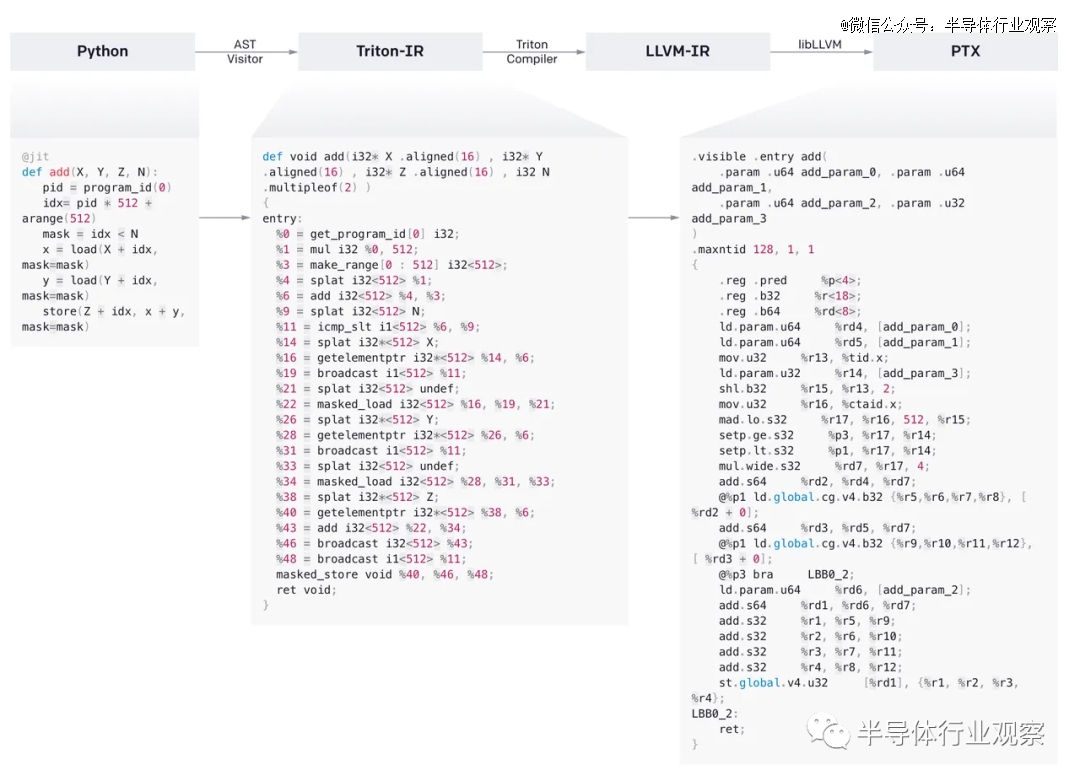Click the '%38 = splat i32*<512> Z;' line
Image resolution: width=1080 pixels, height=781 pixels.
point(357,497)
